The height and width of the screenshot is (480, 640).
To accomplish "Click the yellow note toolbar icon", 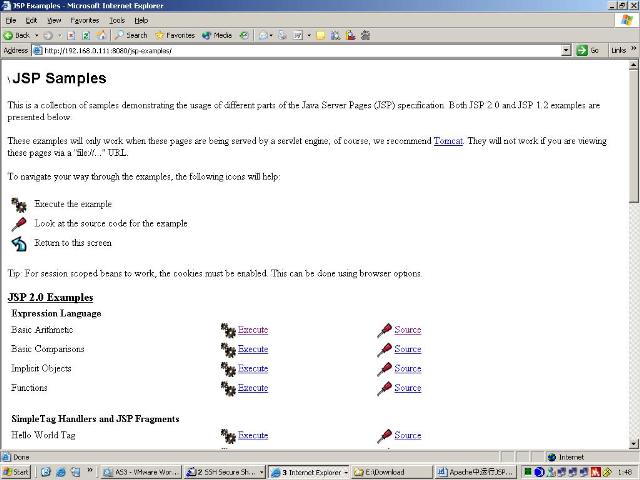I will [321, 36].
